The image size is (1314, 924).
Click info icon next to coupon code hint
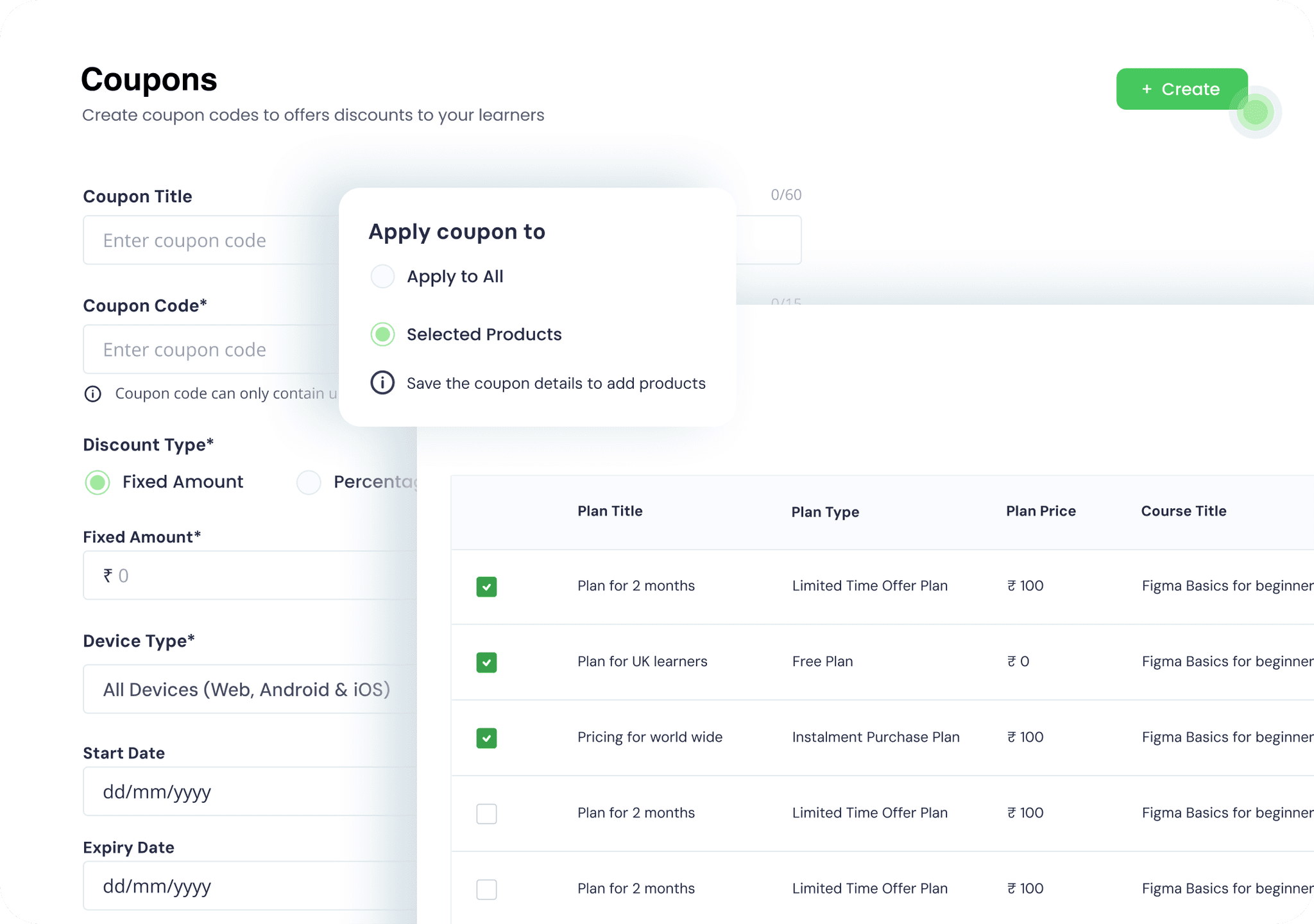tap(93, 394)
